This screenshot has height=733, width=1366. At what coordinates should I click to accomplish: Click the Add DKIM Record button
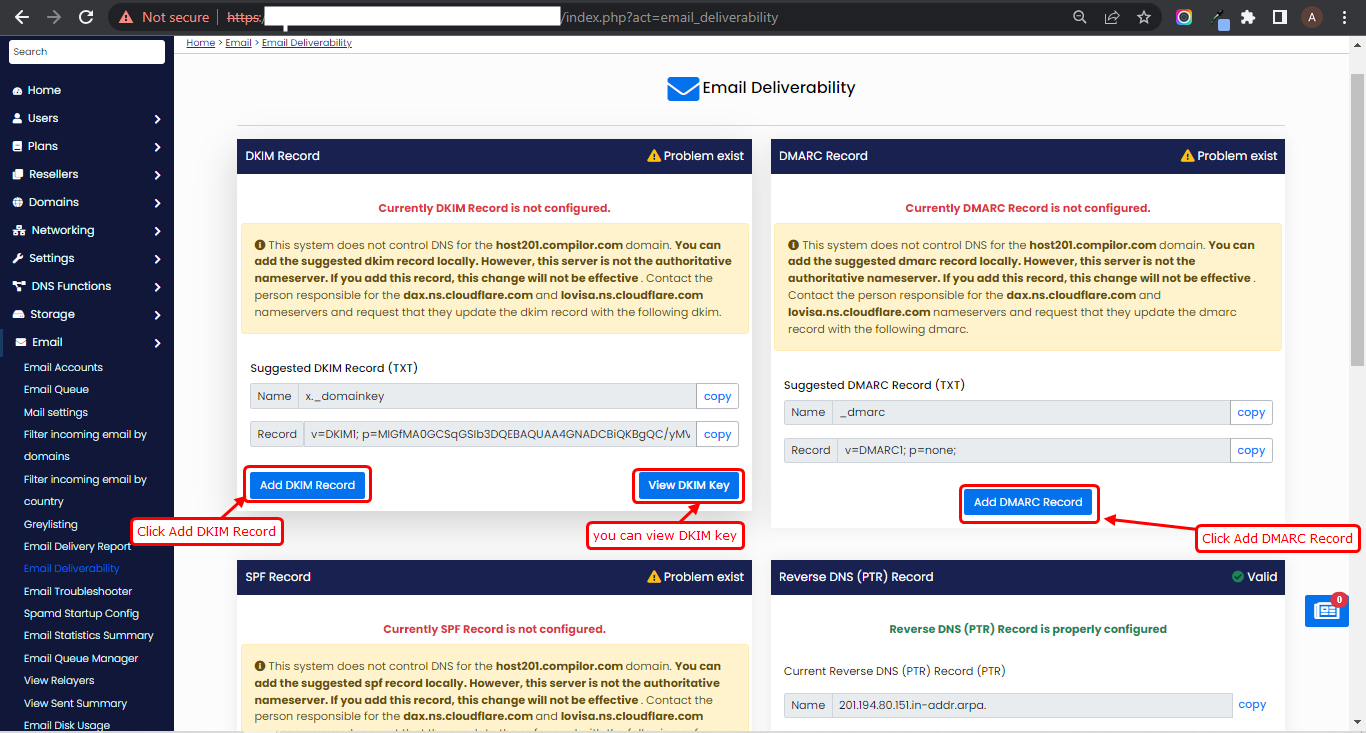click(x=307, y=485)
